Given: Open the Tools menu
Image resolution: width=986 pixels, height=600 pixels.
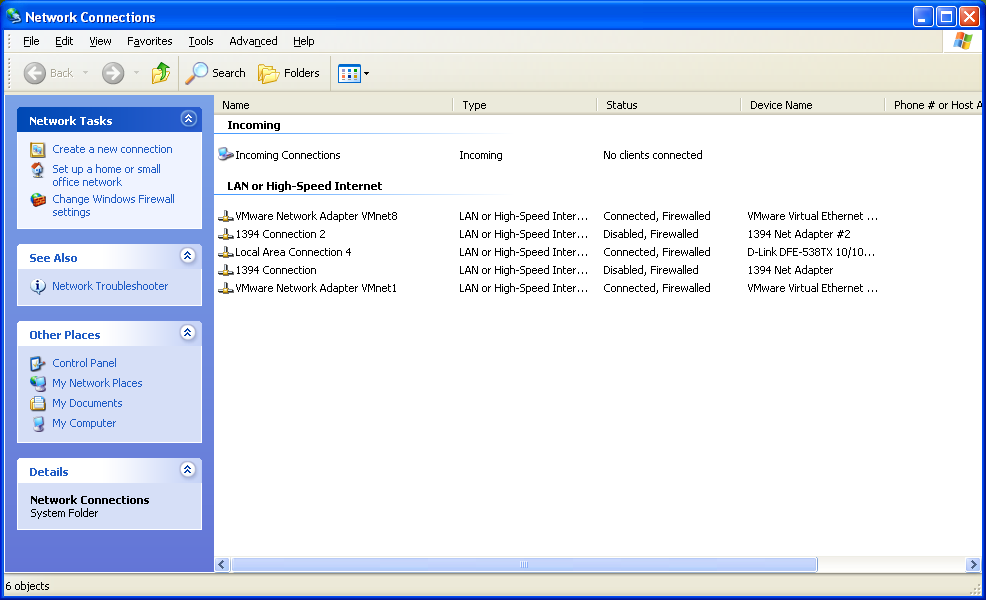Looking at the screenshot, I should tap(201, 42).
